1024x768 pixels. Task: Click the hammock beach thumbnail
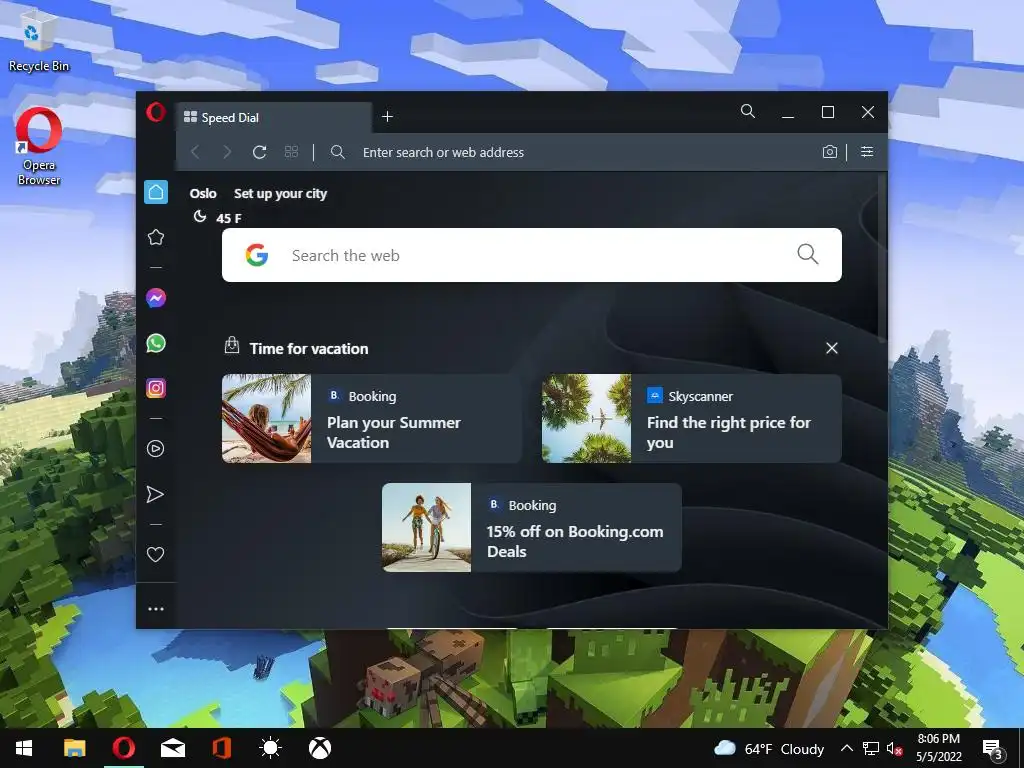pos(266,419)
